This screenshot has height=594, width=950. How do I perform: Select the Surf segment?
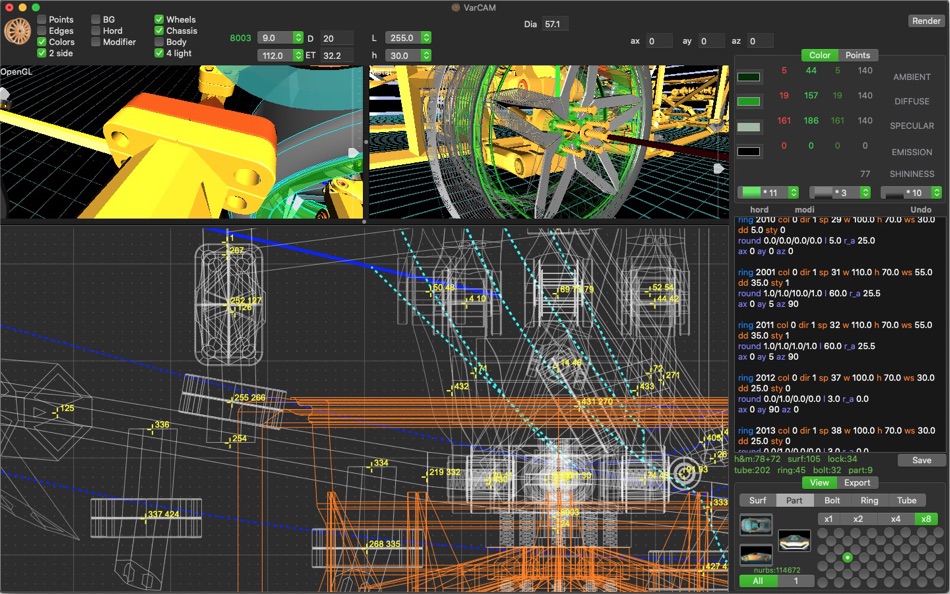[x=758, y=501]
